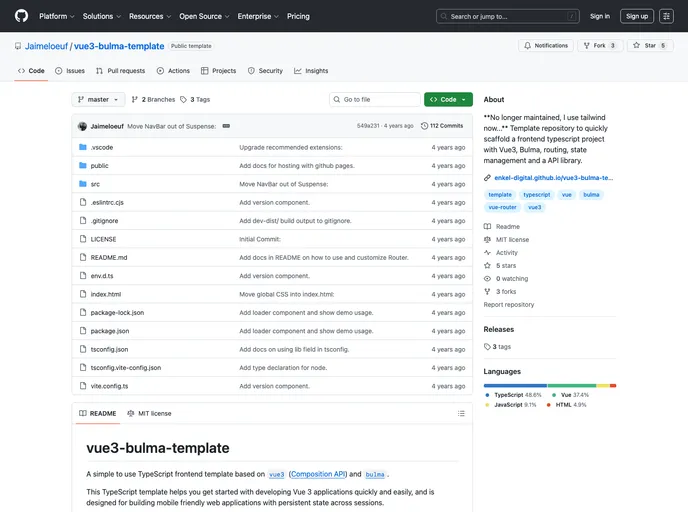
Task: Click the 'typescript' topic tag
Action: click(x=537, y=195)
